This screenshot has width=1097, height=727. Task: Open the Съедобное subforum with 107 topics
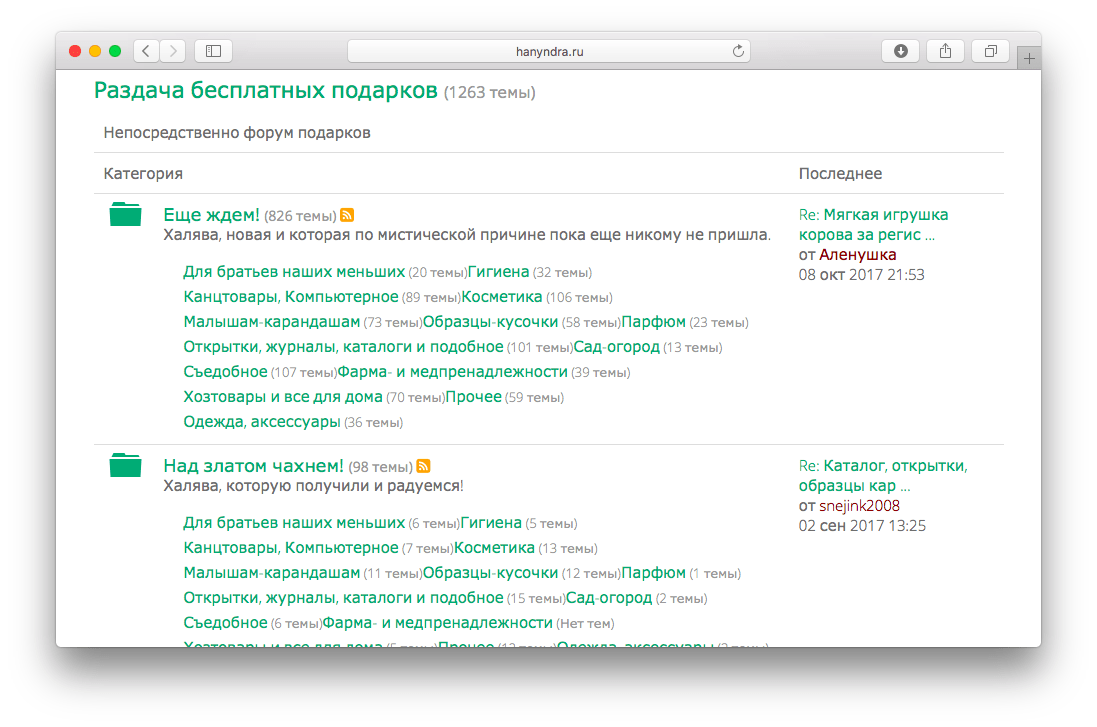225,372
